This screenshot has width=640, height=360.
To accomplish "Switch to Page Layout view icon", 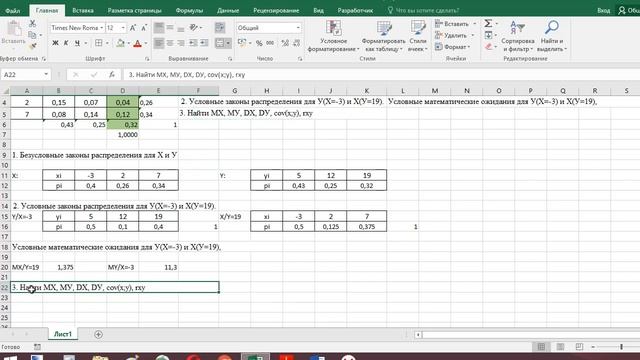I will (x=560, y=347).
